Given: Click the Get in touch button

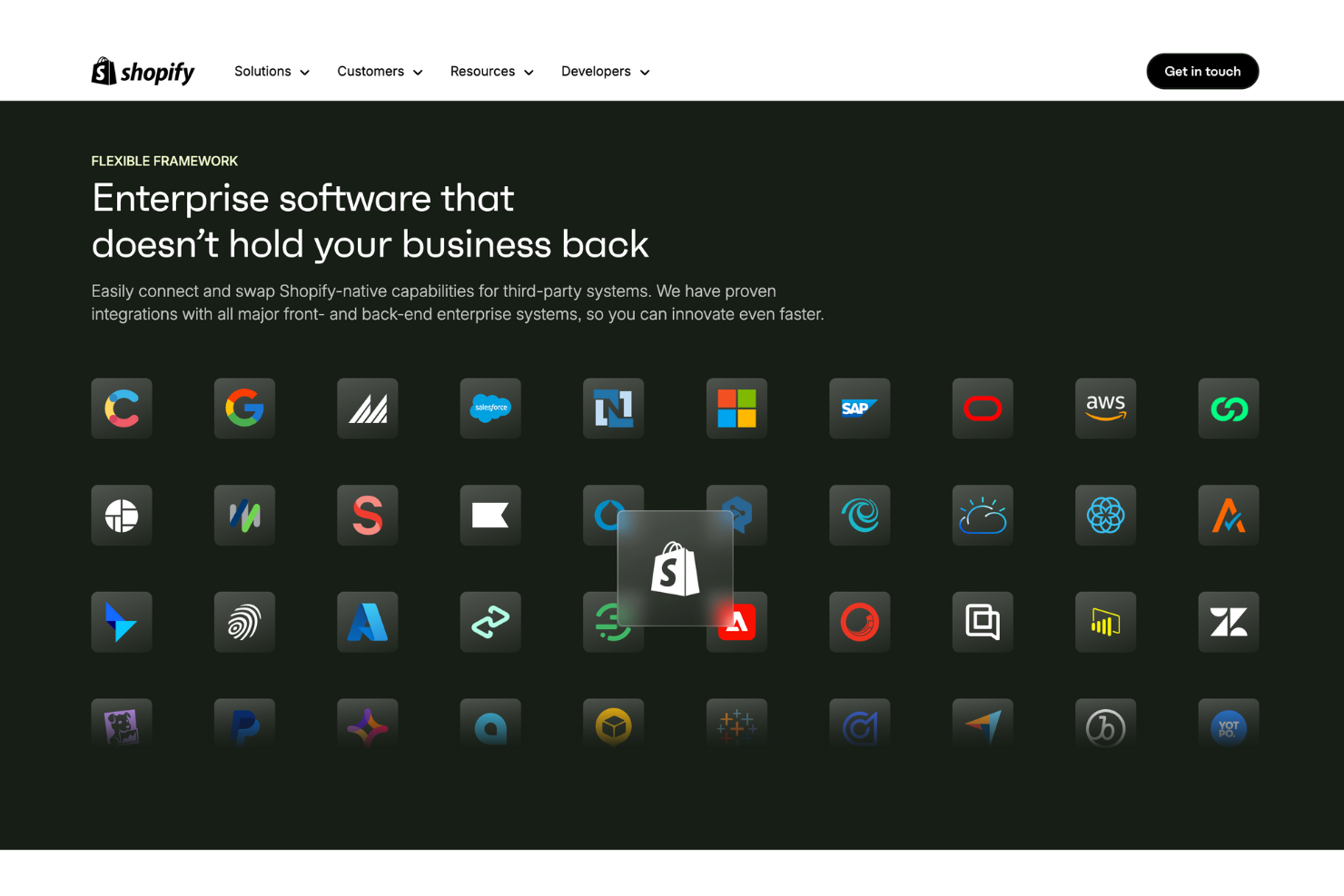Looking at the screenshot, I should pos(1202,72).
